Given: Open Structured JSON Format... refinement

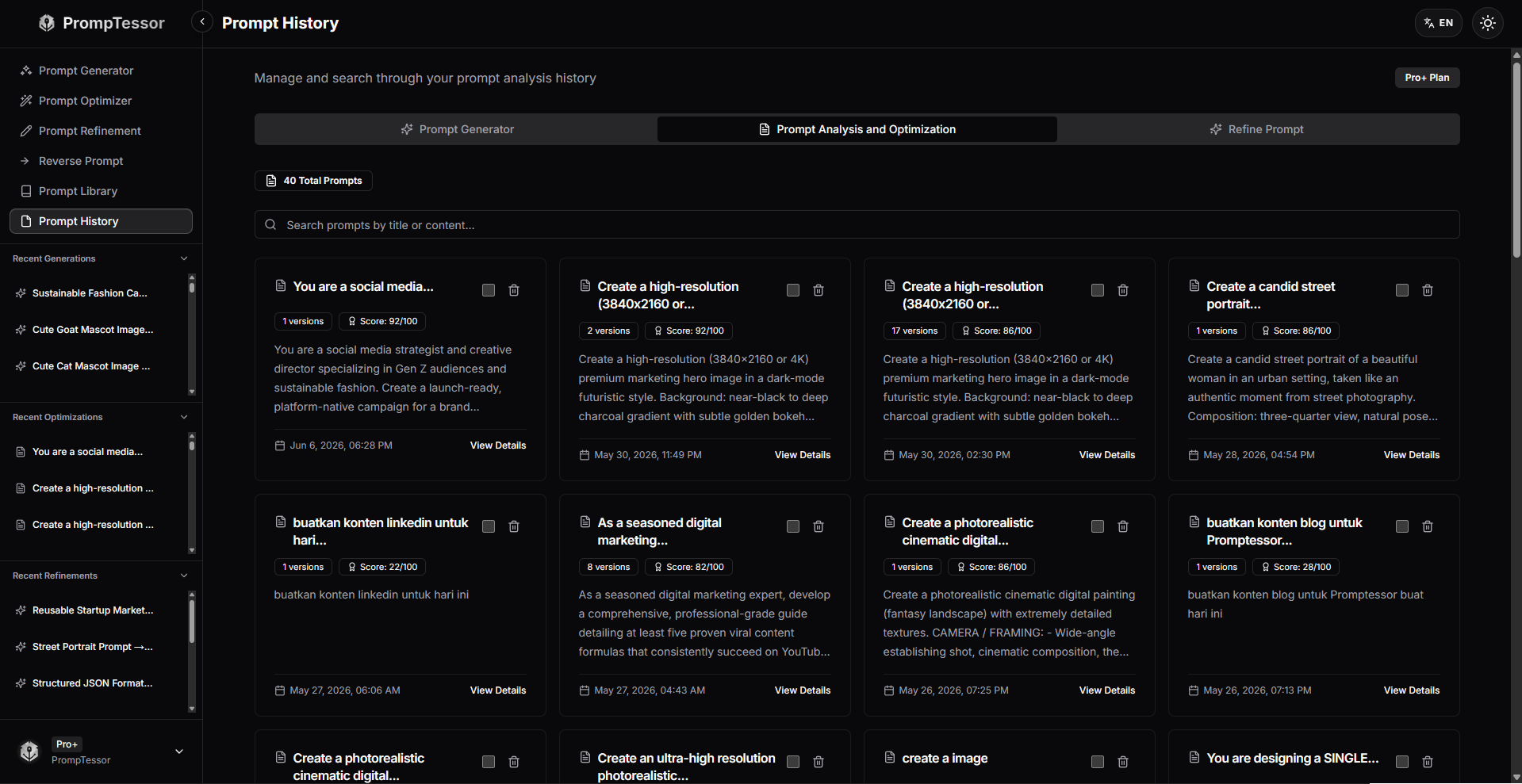Looking at the screenshot, I should tap(89, 683).
